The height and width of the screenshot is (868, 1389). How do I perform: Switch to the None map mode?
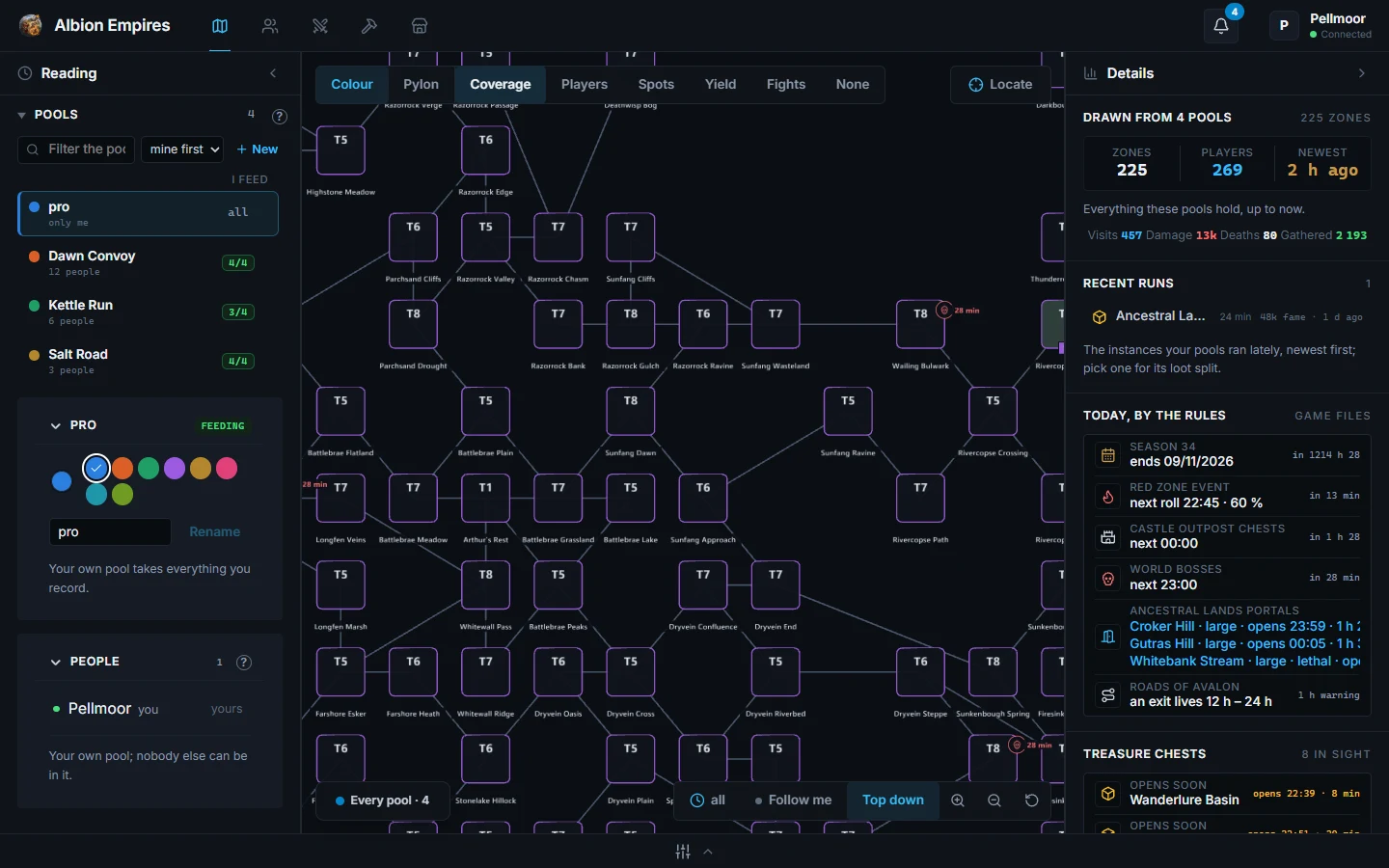(853, 85)
